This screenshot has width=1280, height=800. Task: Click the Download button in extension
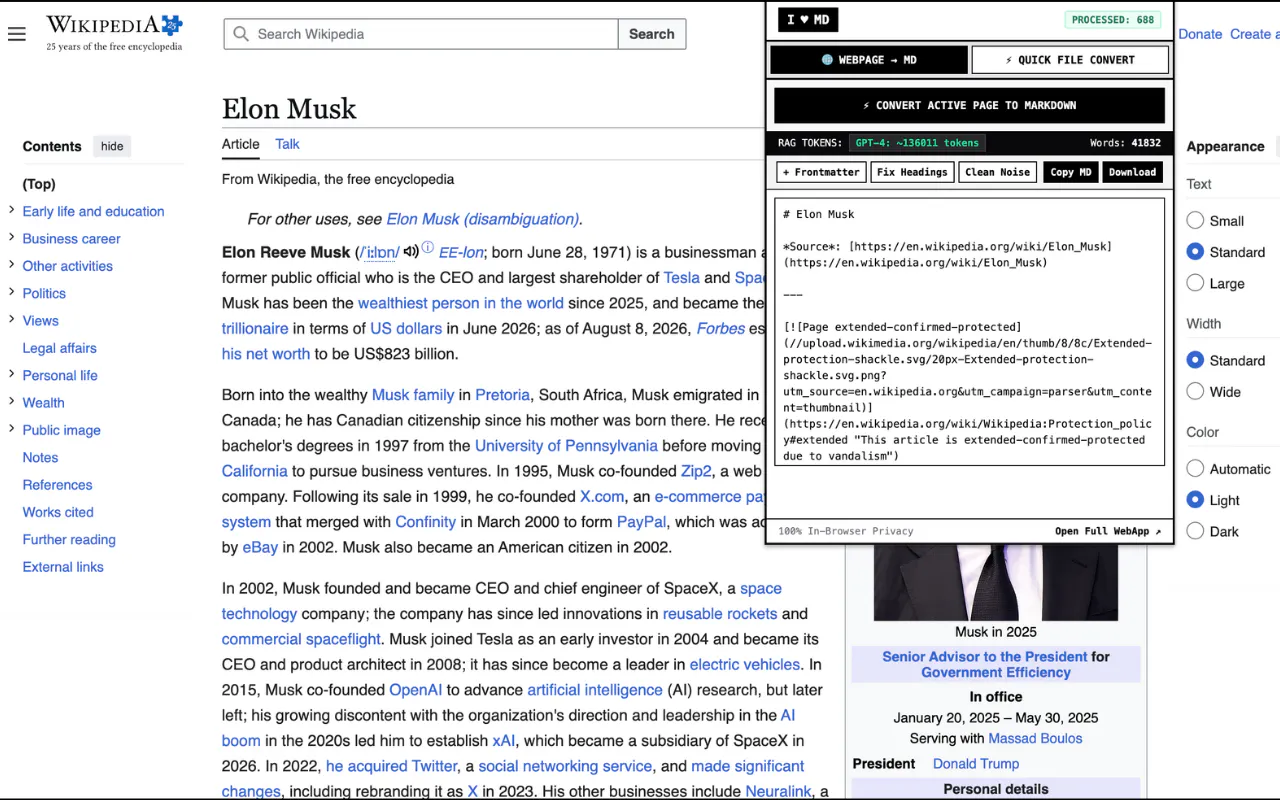click(1132, 172)
